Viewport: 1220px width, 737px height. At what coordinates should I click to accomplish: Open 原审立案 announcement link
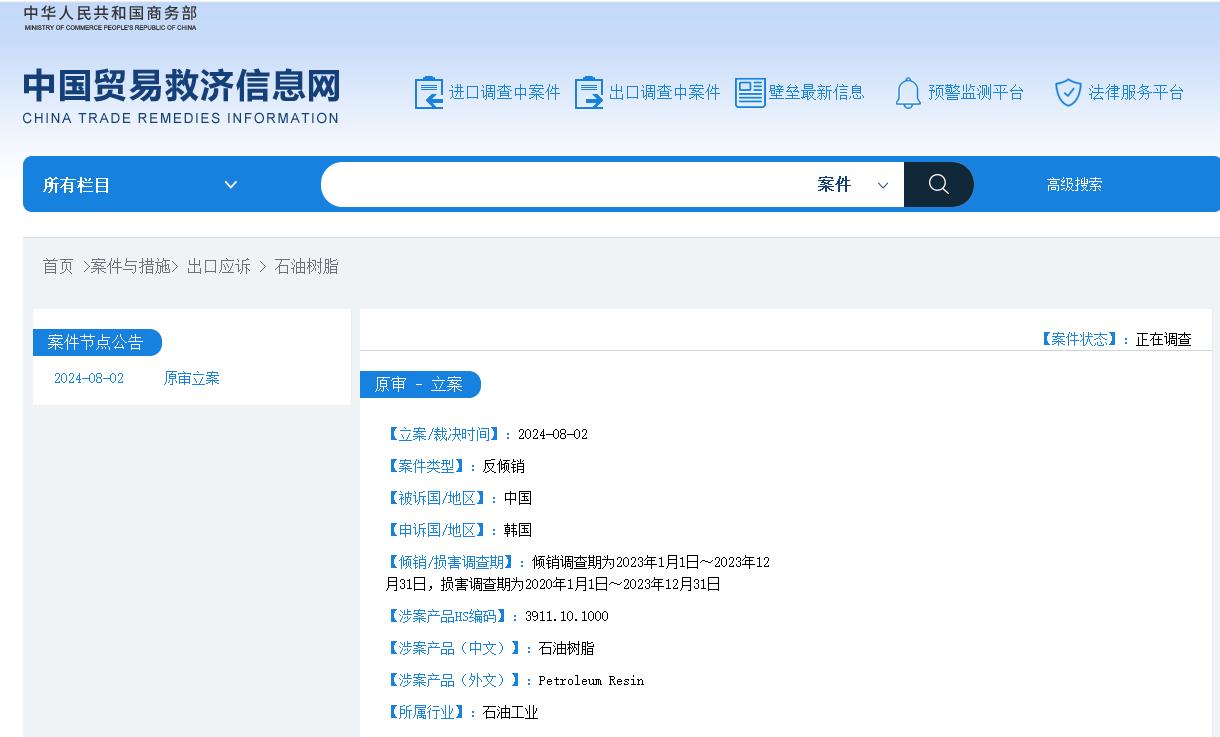tap(192, 378)
